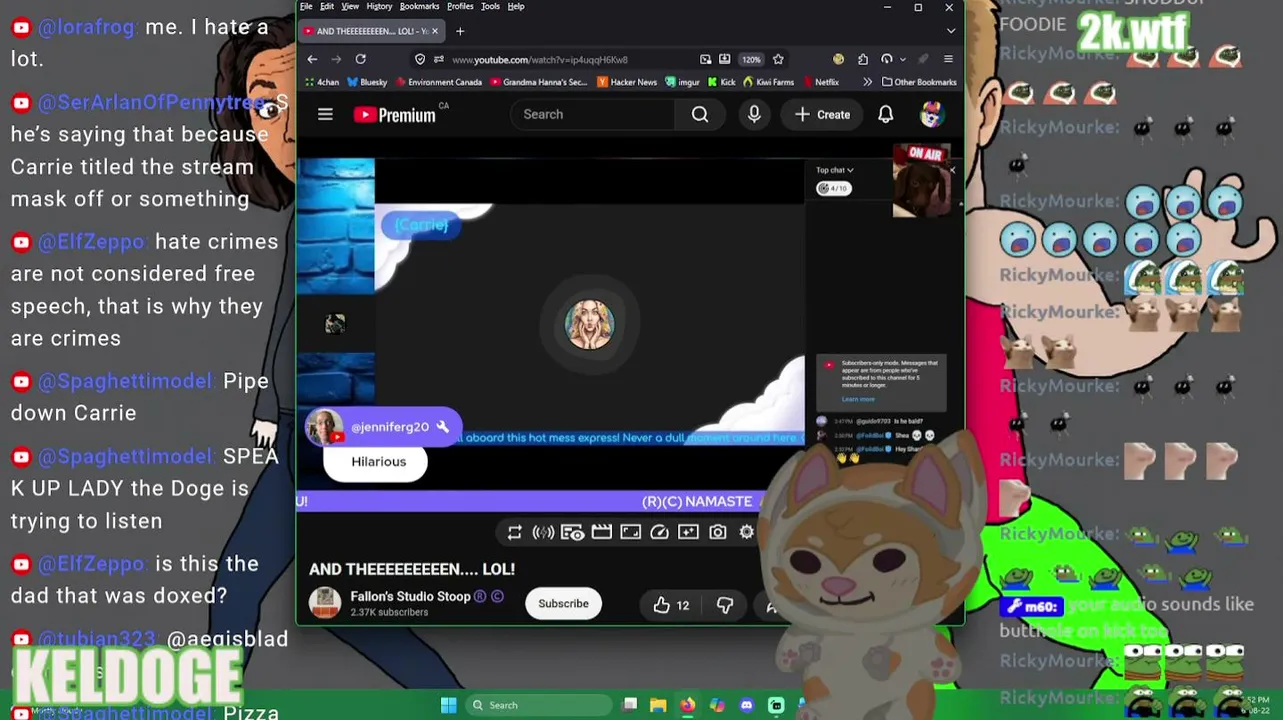
Task: Open Learn more link in chat notice
Action: click(x=858, y=399)
